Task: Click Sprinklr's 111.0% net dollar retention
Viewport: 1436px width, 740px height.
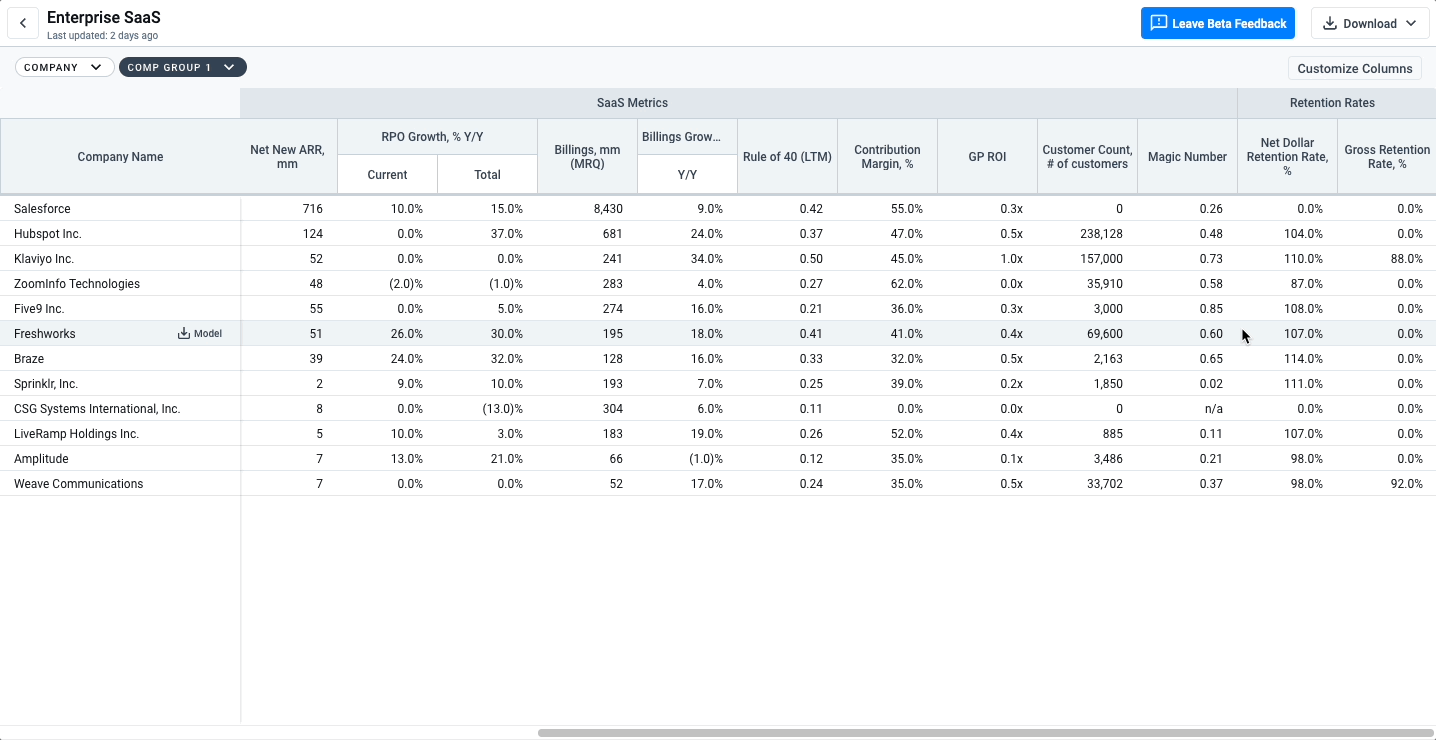Action: 1302,384
